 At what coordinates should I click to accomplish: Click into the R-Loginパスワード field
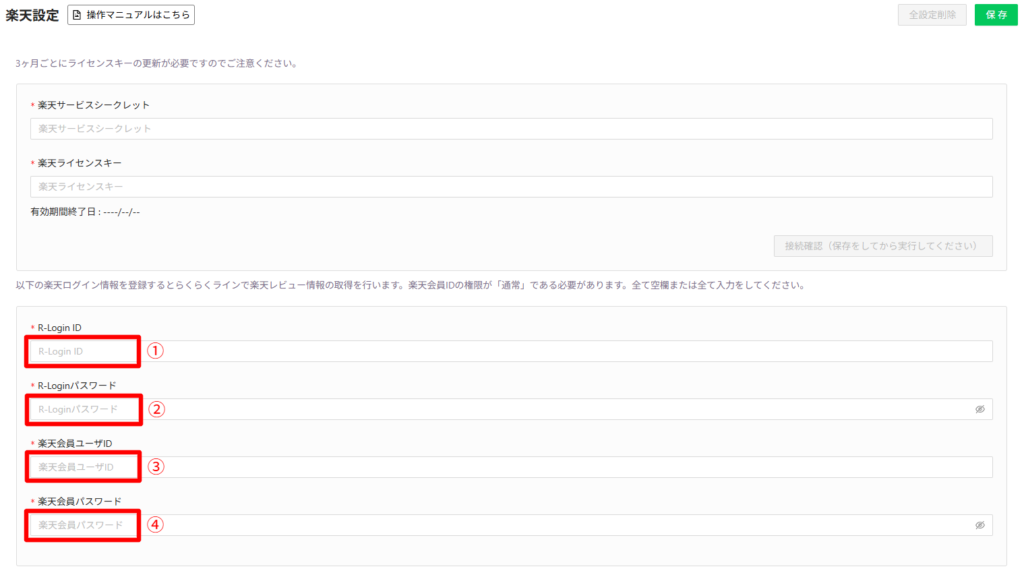[x=511, y=409]
